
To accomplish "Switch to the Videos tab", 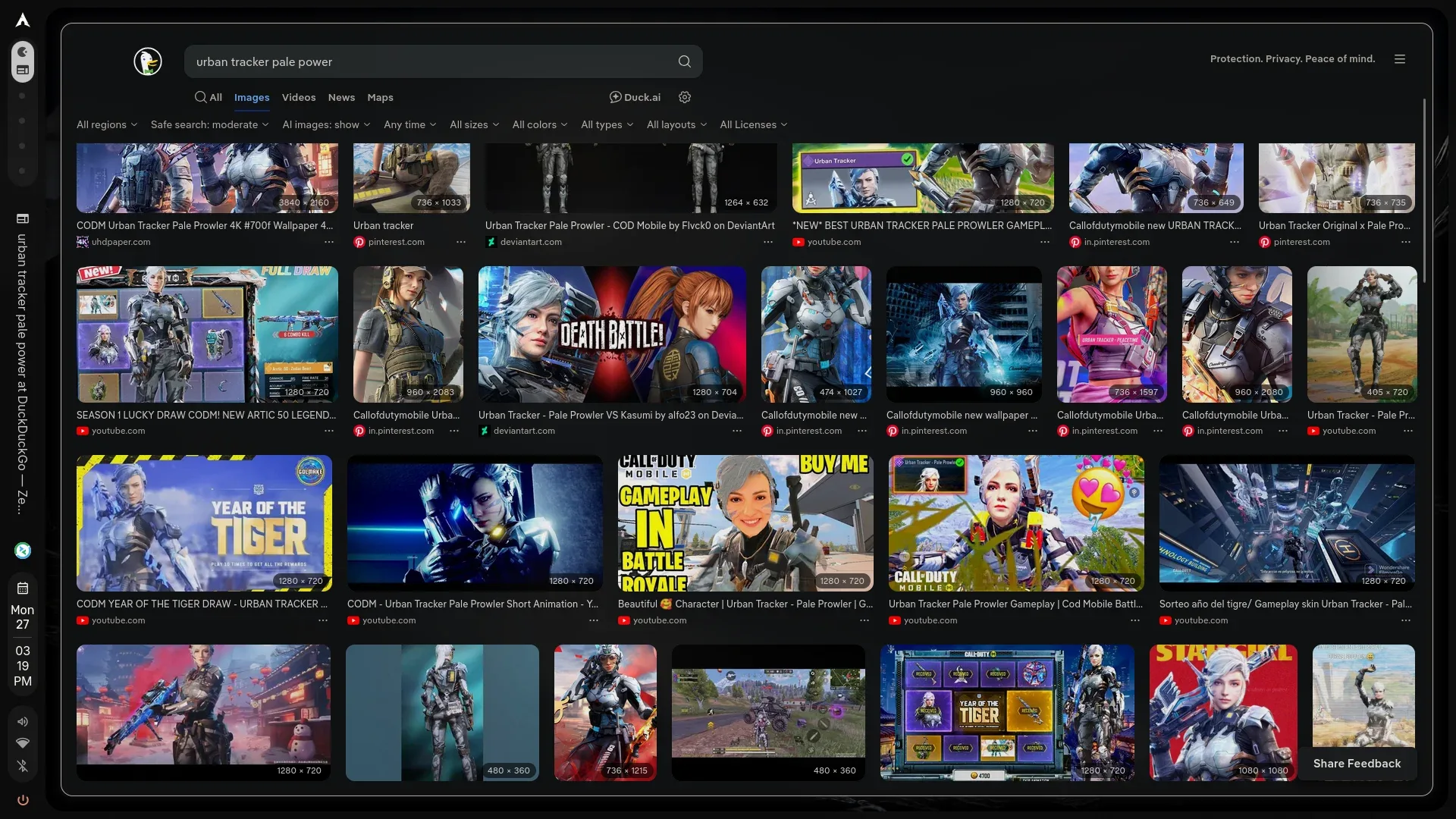I will point(299,97).
